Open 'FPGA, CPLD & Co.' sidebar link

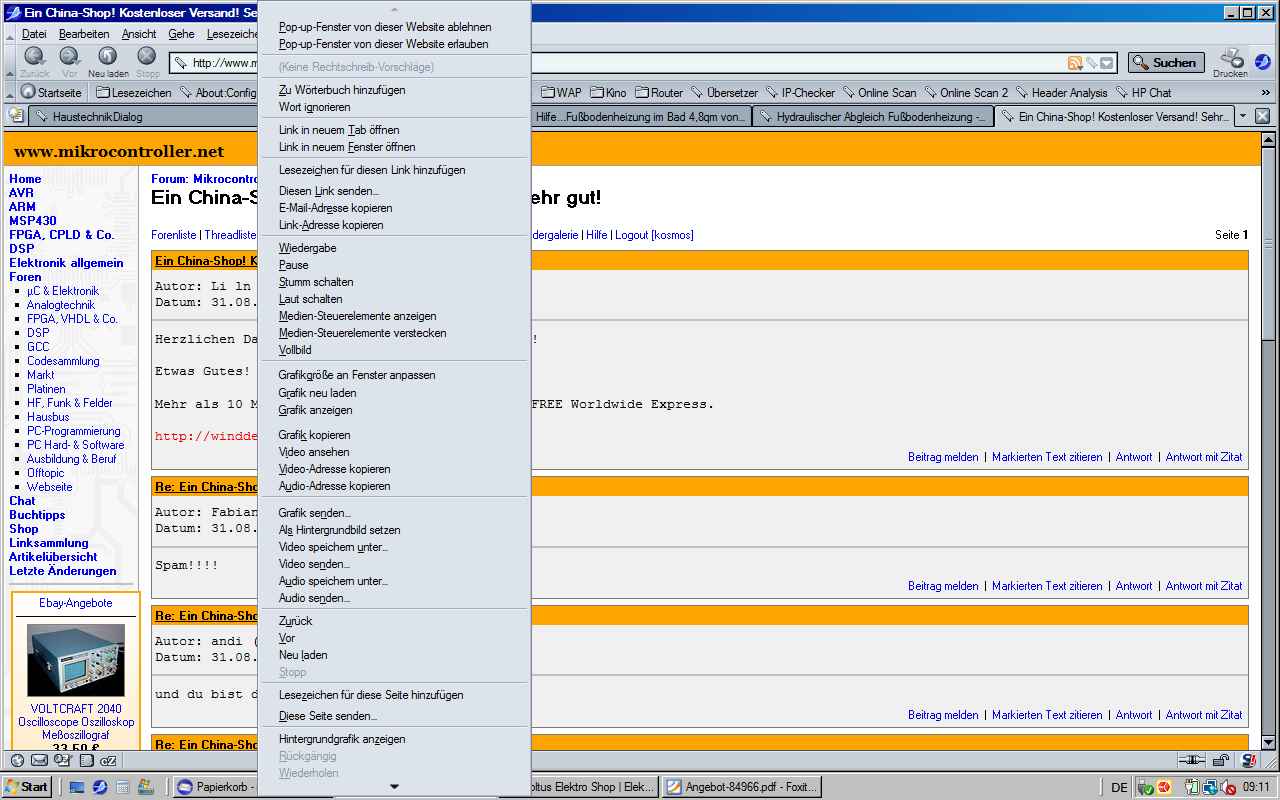click(61, 235)
